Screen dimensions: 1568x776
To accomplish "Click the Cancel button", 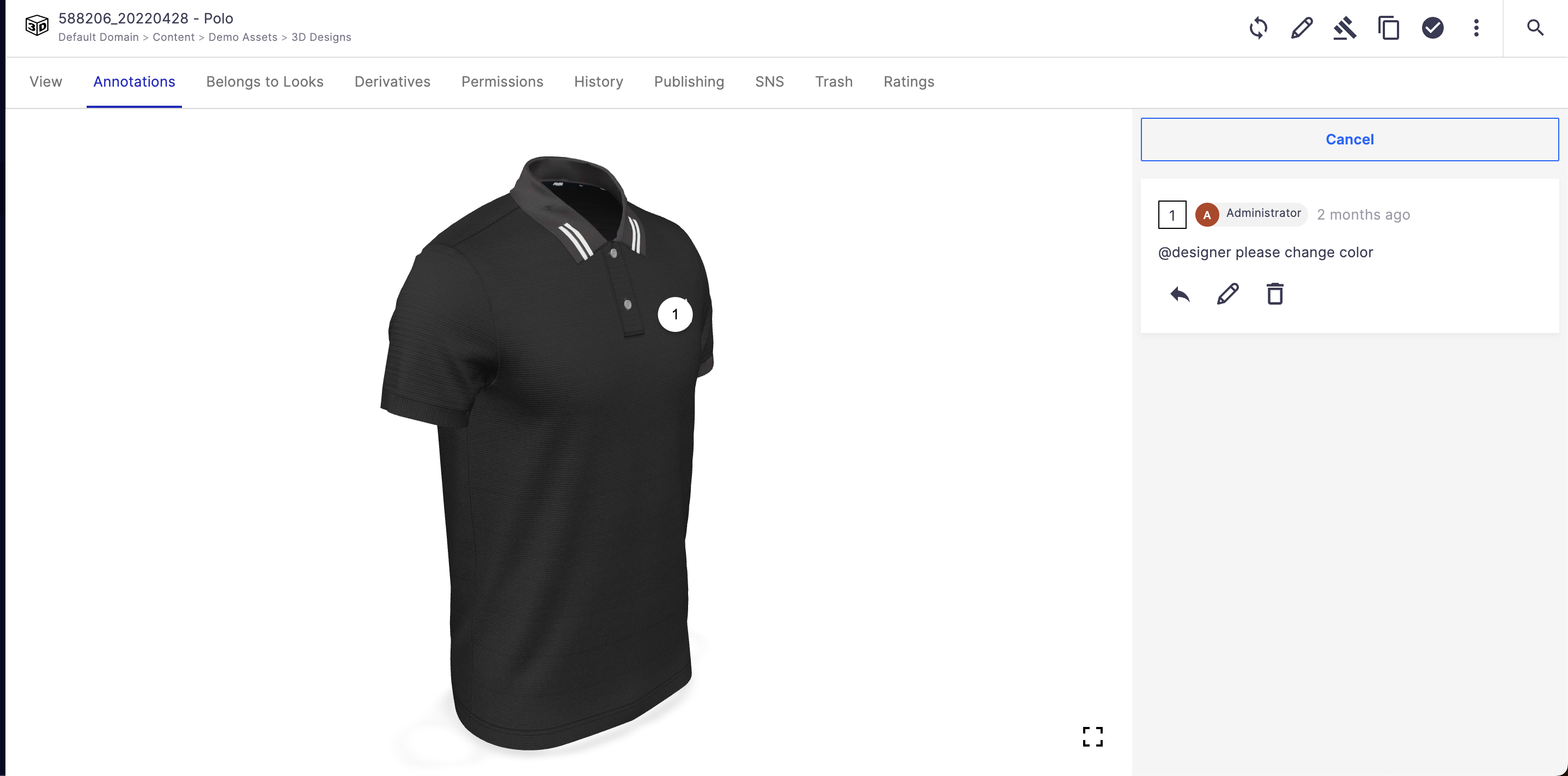I will click(x=1350, y=140).
